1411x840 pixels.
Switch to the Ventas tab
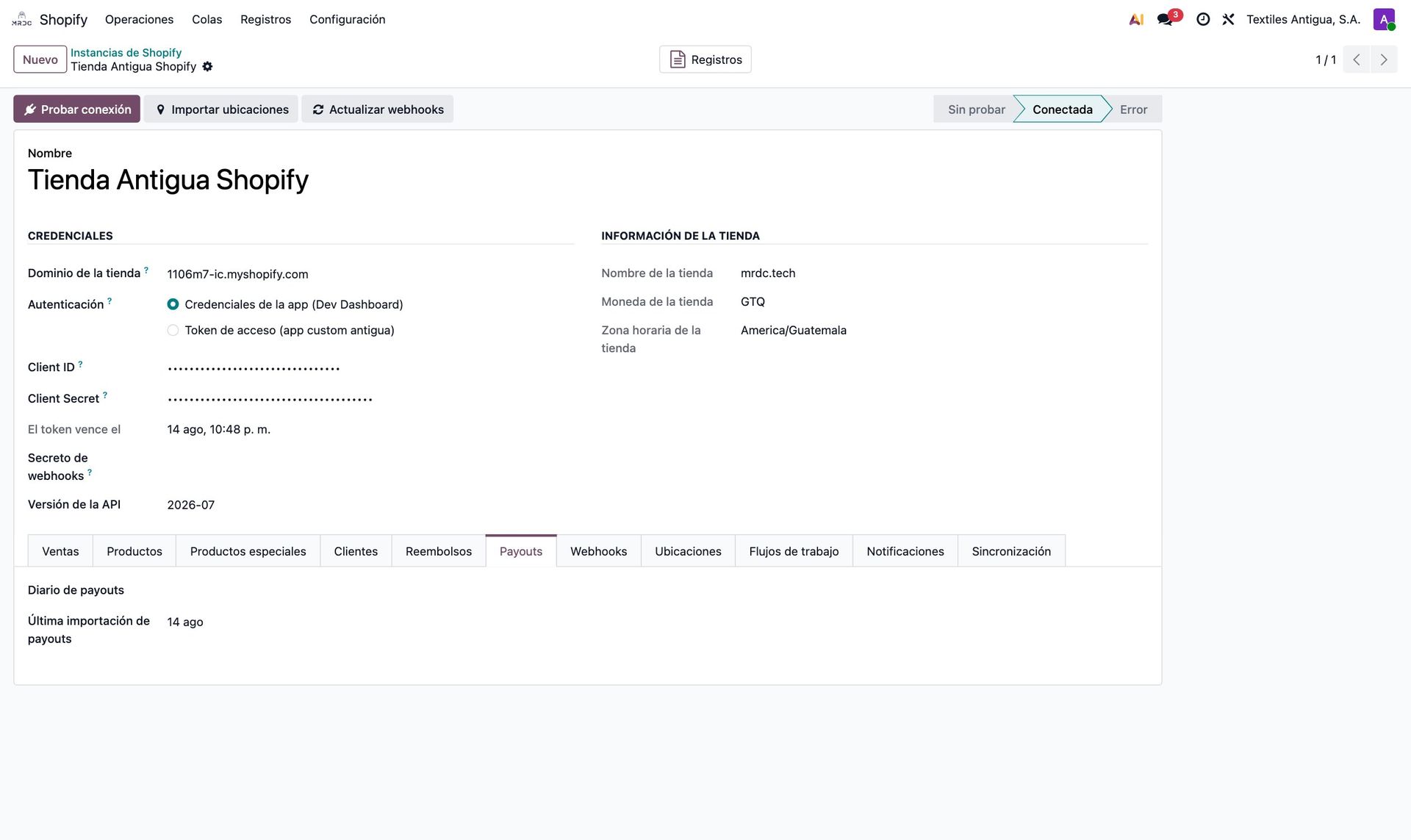(60, 551)
